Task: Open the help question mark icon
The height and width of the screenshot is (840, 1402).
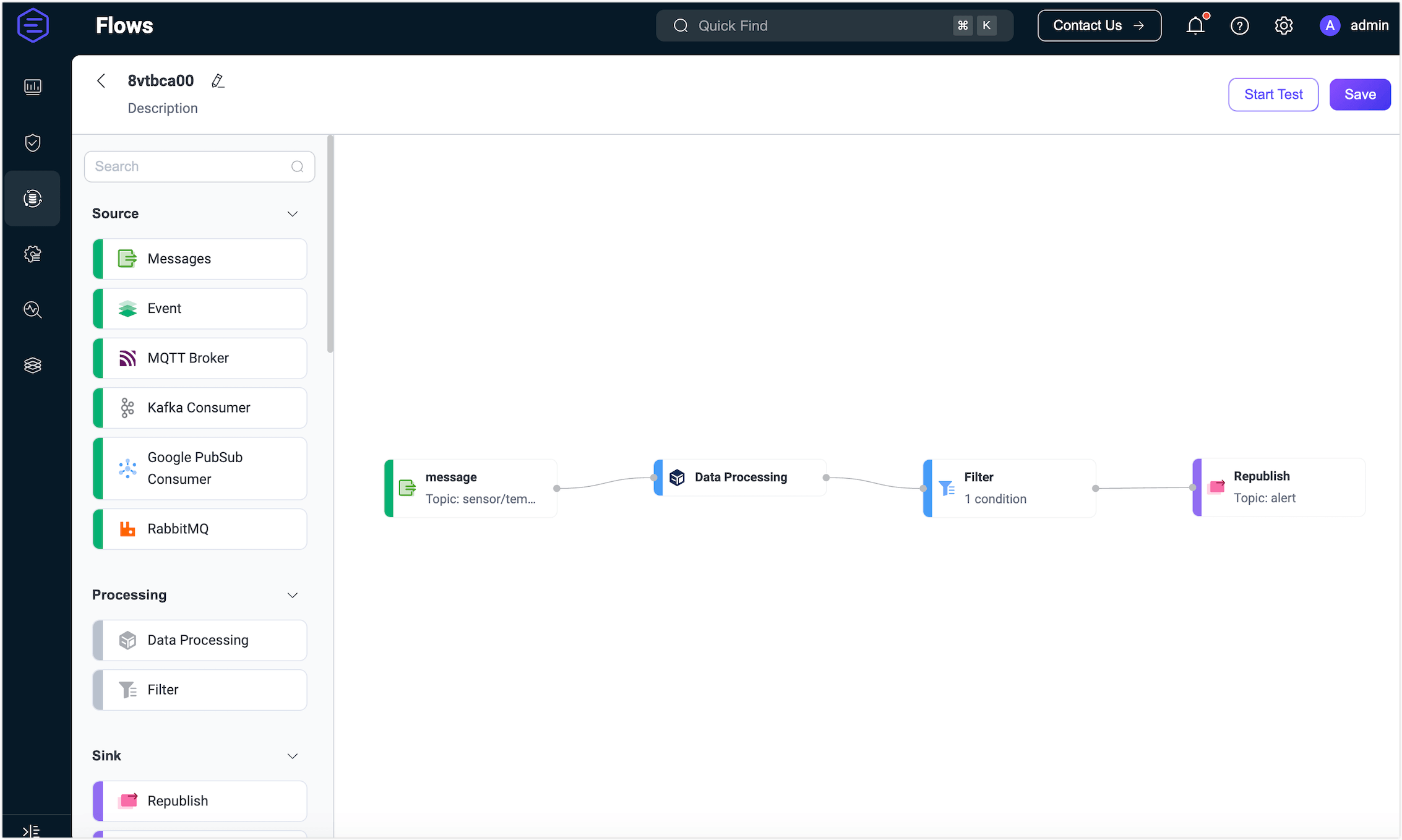Action: pyautogui.click(x=1239, y=25)
